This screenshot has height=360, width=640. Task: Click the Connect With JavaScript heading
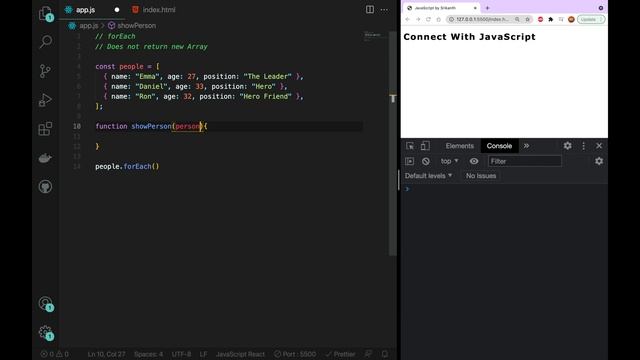469,37
